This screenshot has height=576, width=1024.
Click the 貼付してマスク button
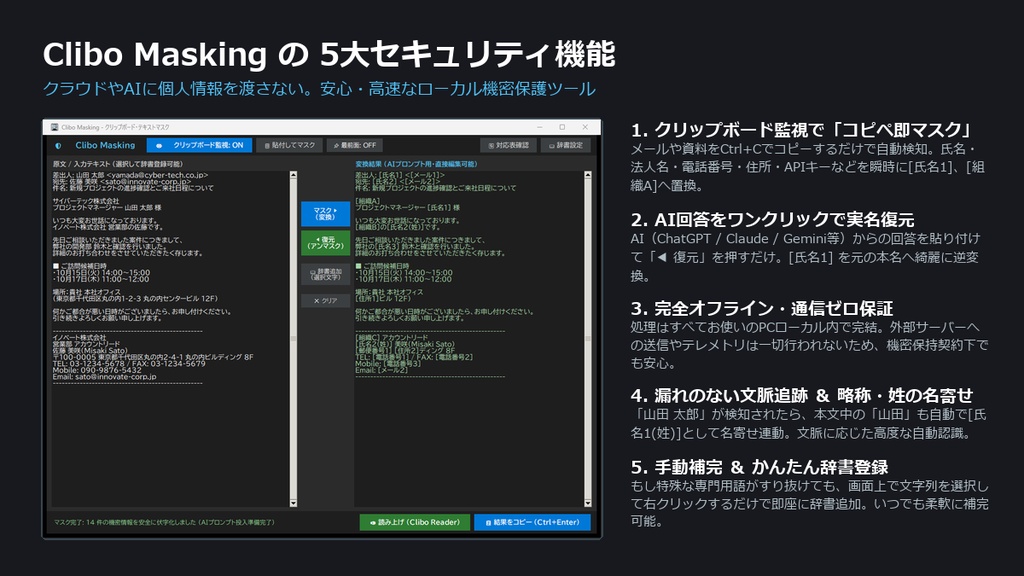[x=289, y=145]
